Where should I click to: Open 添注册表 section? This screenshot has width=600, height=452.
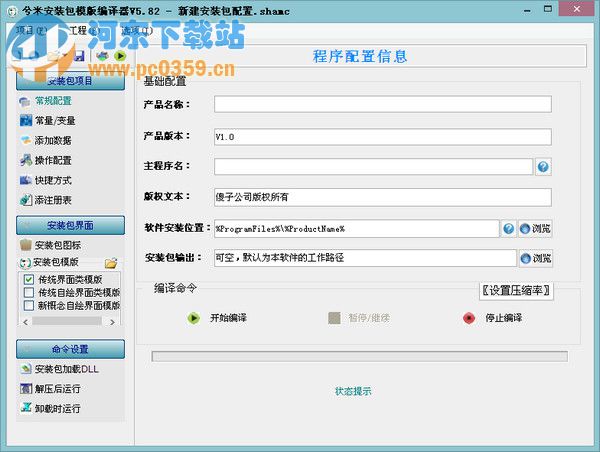[x=46, y=200]
